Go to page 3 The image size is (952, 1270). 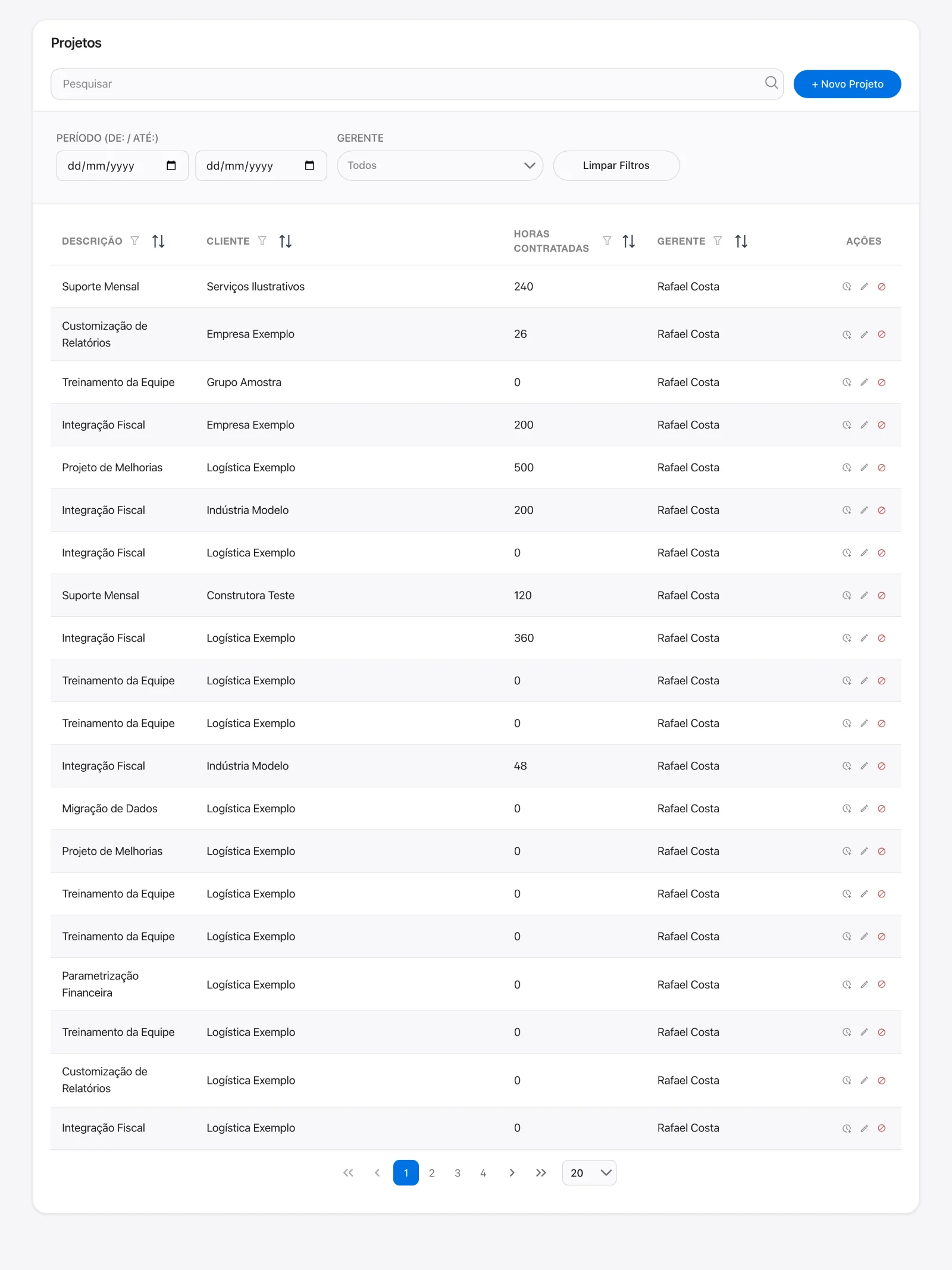point(458,1172)
